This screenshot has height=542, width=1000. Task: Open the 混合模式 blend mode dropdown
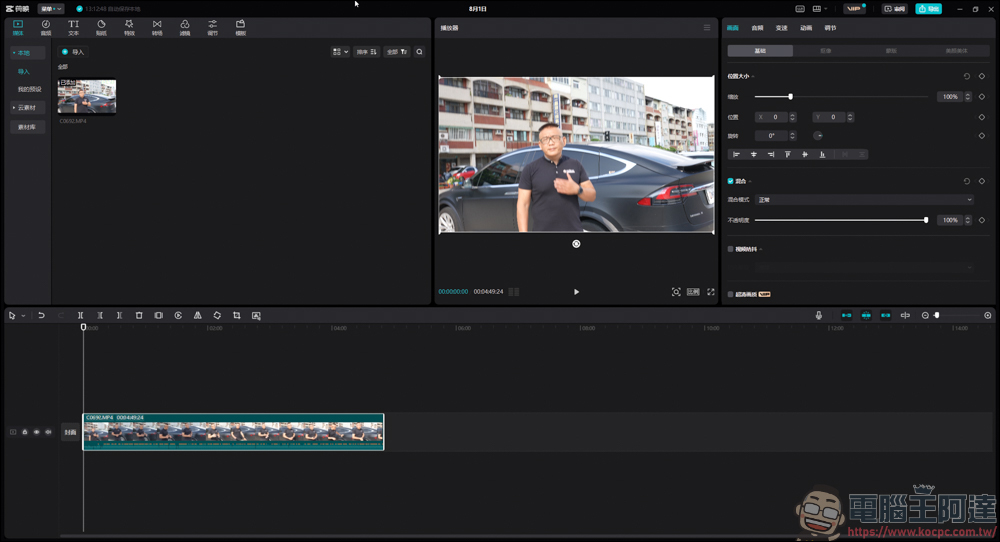[x=864, y=200]
